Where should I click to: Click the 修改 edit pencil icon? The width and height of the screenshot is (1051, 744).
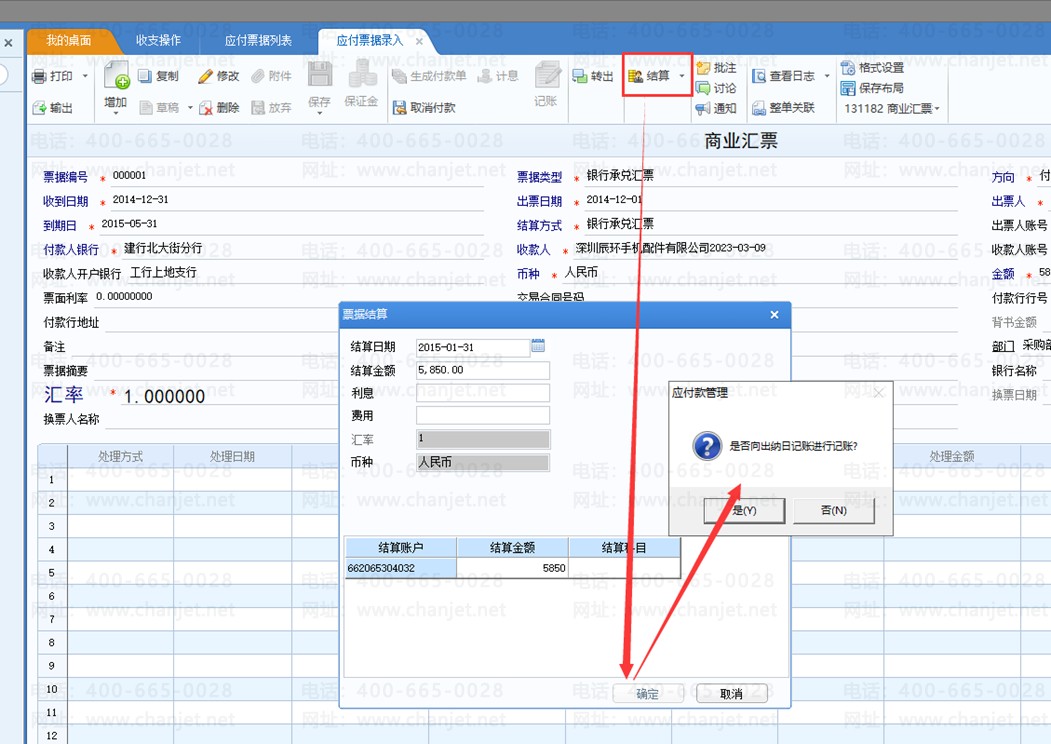[x=205, y=76]
